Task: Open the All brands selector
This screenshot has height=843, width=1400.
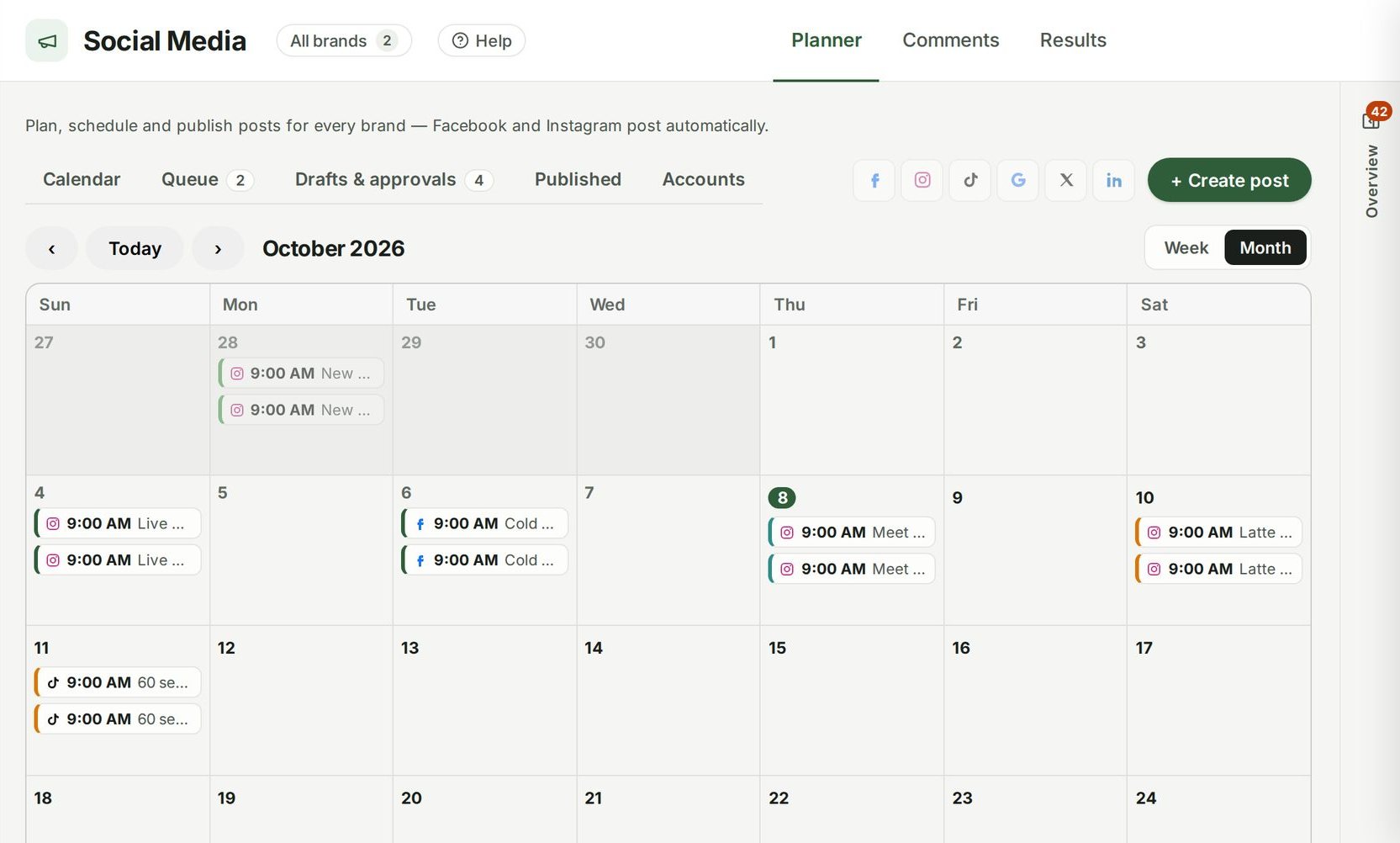Action: [x=344, y=40]
